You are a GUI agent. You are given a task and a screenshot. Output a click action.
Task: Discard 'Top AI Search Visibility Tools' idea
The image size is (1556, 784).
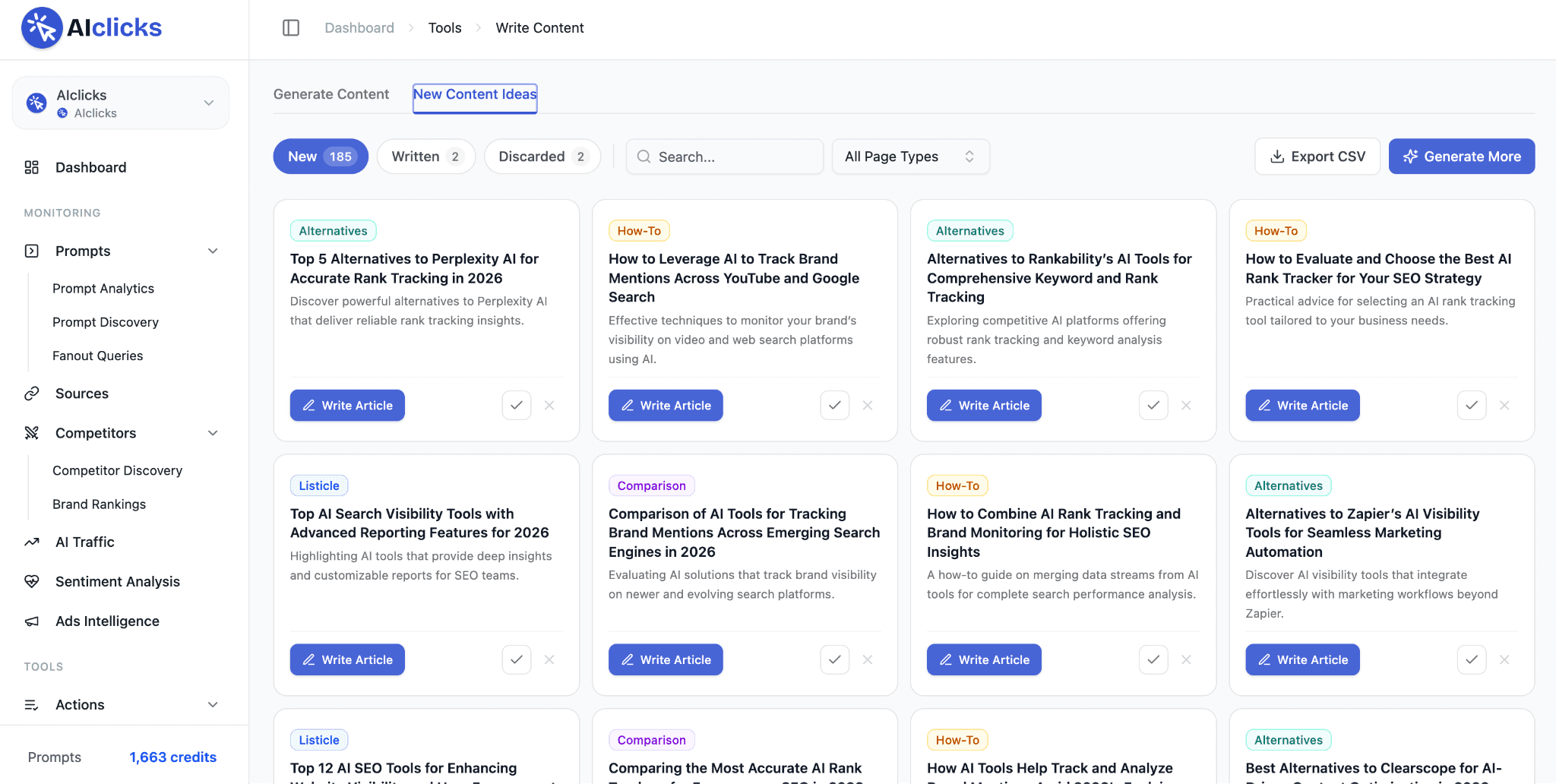(x=549, y=660)
